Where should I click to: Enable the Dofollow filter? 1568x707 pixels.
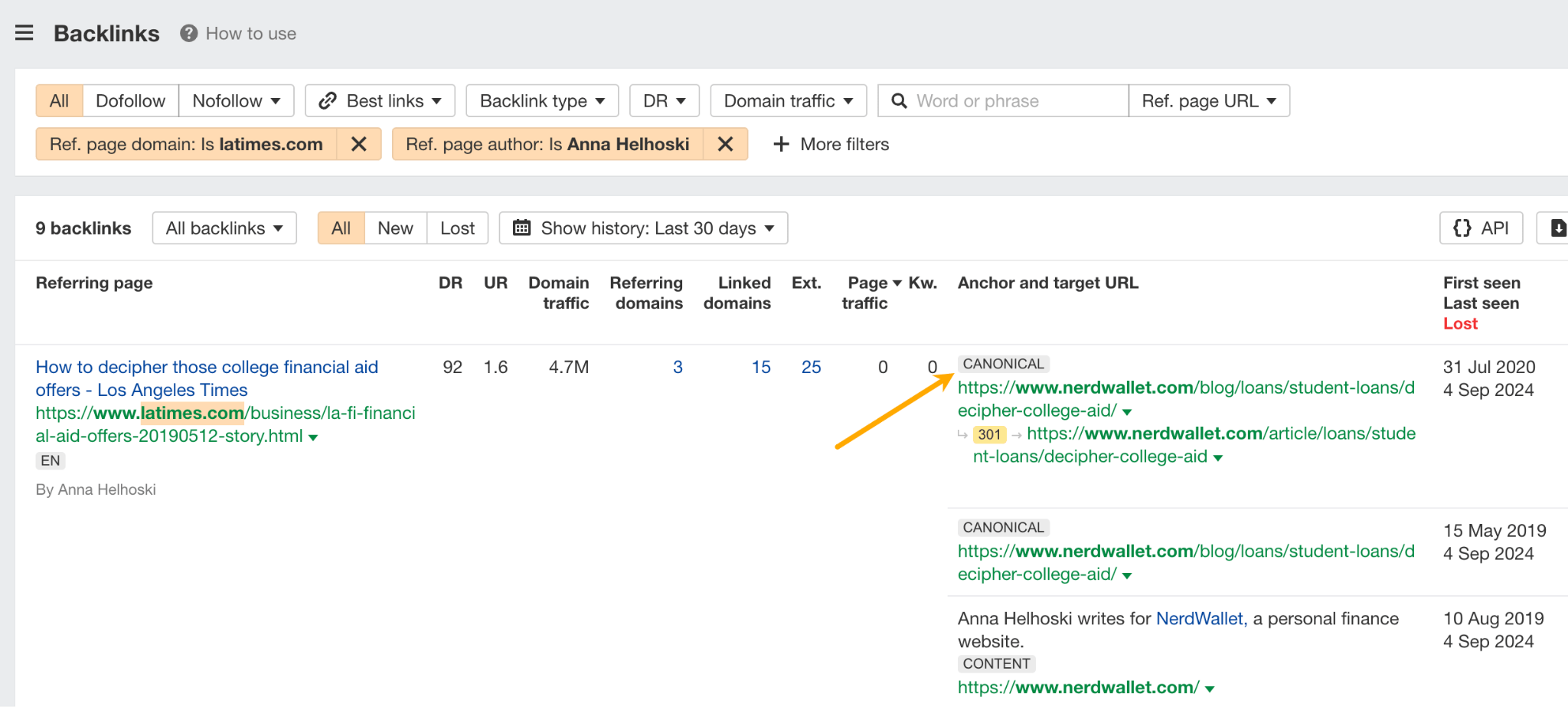click(x=130, y=100)
